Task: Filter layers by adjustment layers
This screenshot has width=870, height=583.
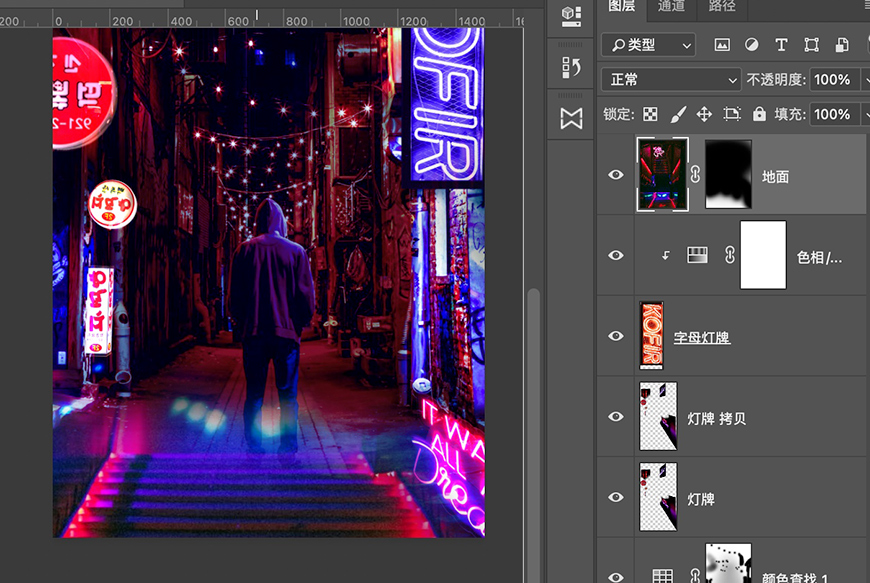Action: tap(751, 45)
